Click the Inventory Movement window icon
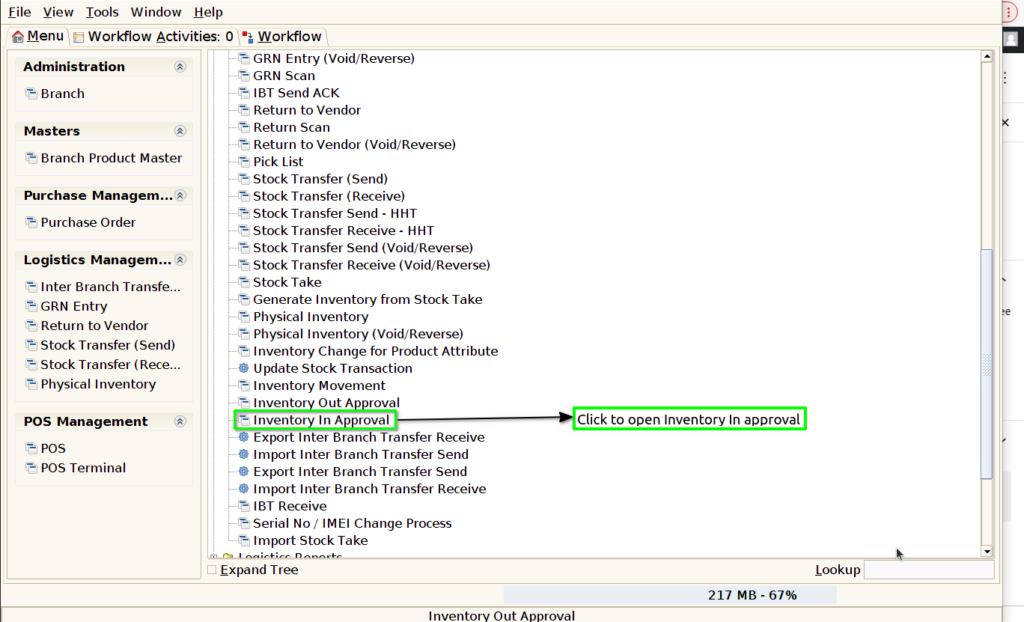 244,385
